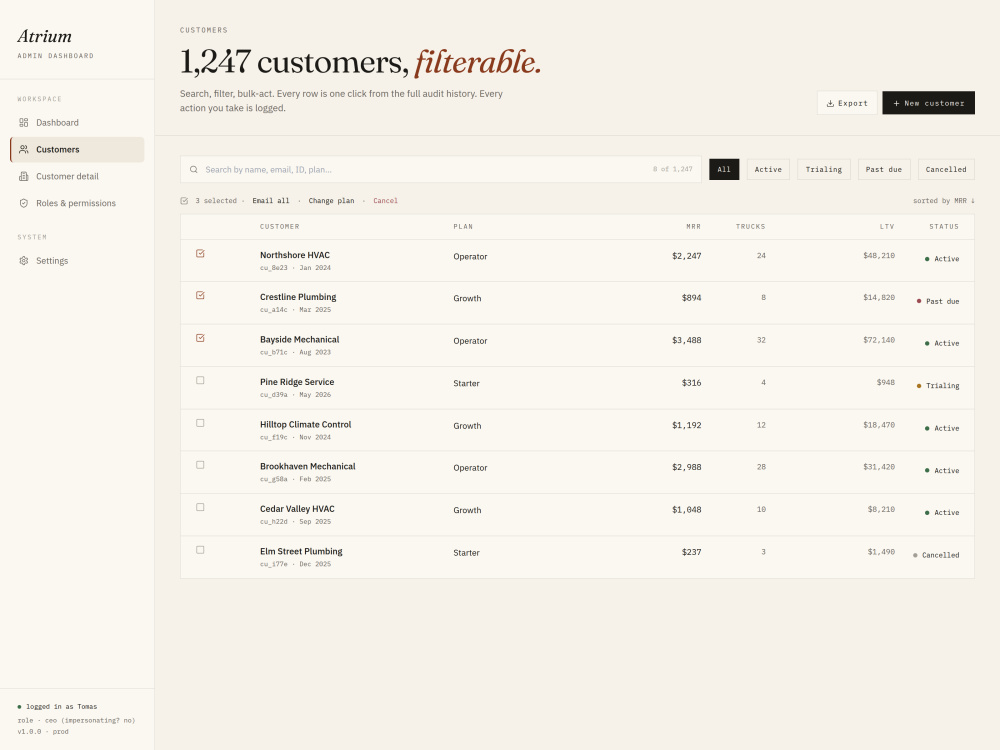Click Email all bulk action

pos(270,201)
